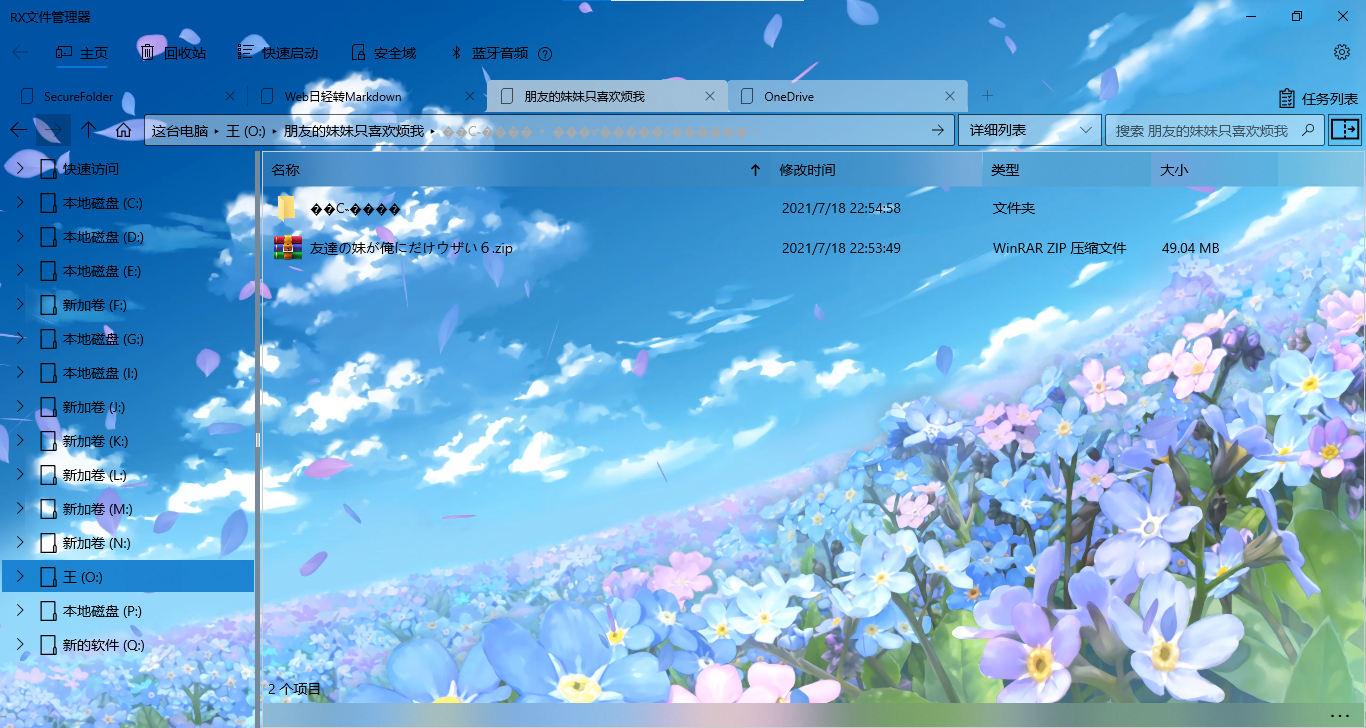Close the SecureFolder tab

230,97
